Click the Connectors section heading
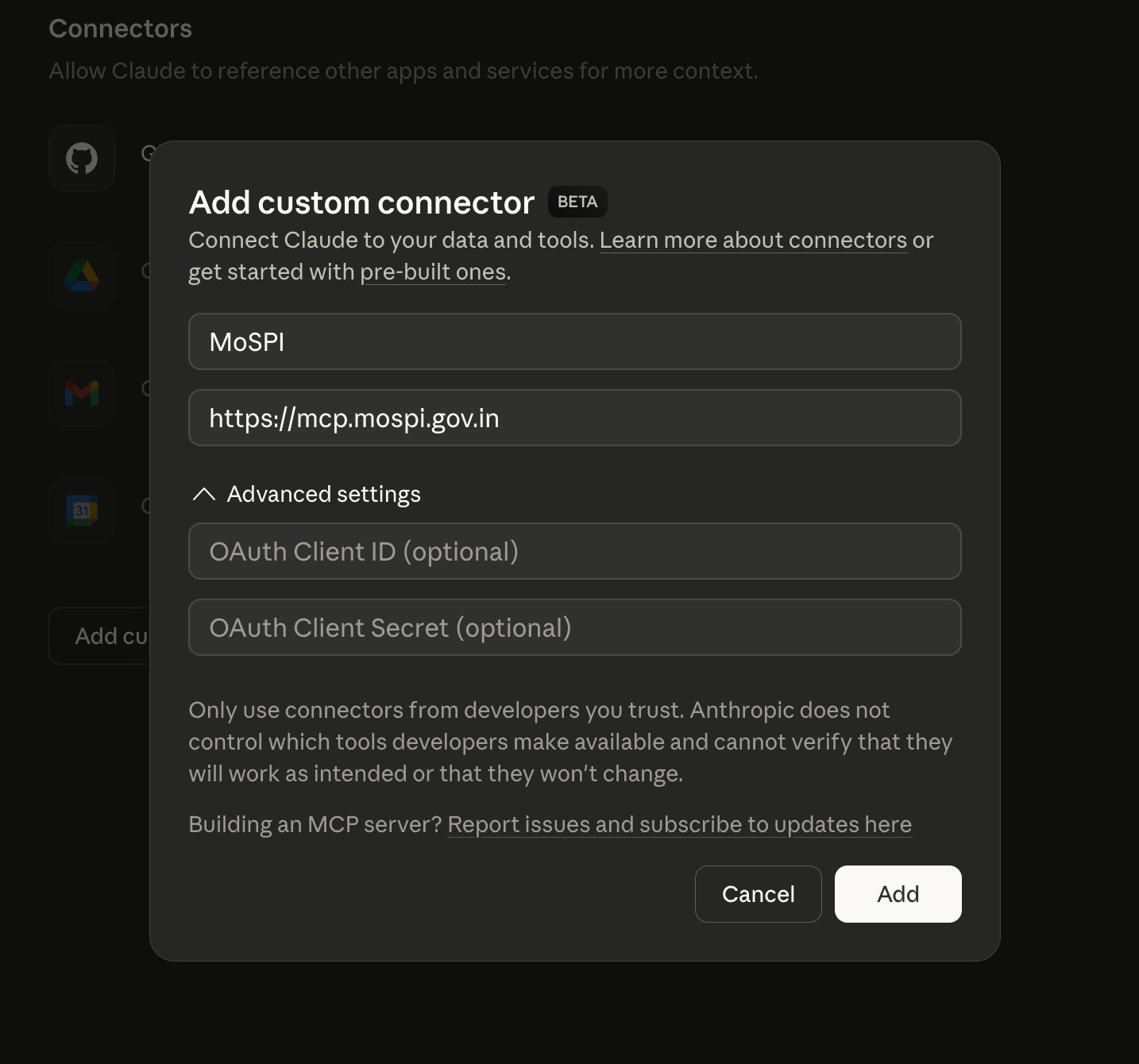1139x1064 pixels. [x=121, y=29]
